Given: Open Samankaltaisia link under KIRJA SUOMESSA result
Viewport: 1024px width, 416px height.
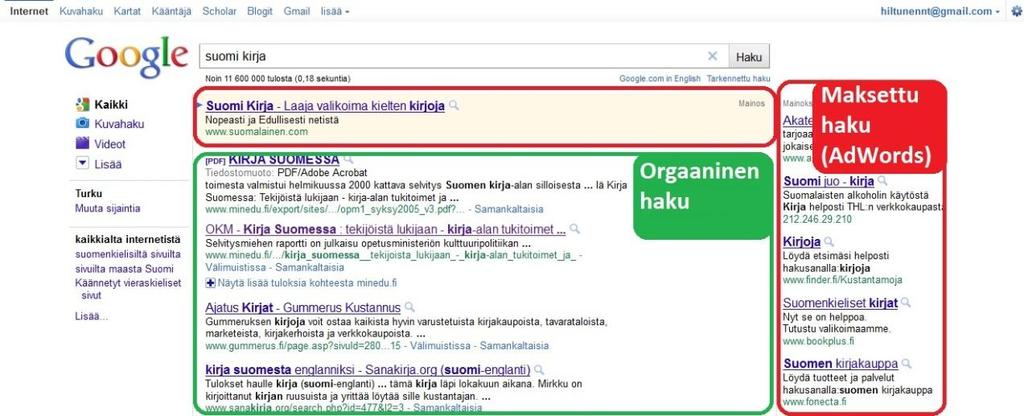Looking at the screenshot, I should [x=509, y=210].
